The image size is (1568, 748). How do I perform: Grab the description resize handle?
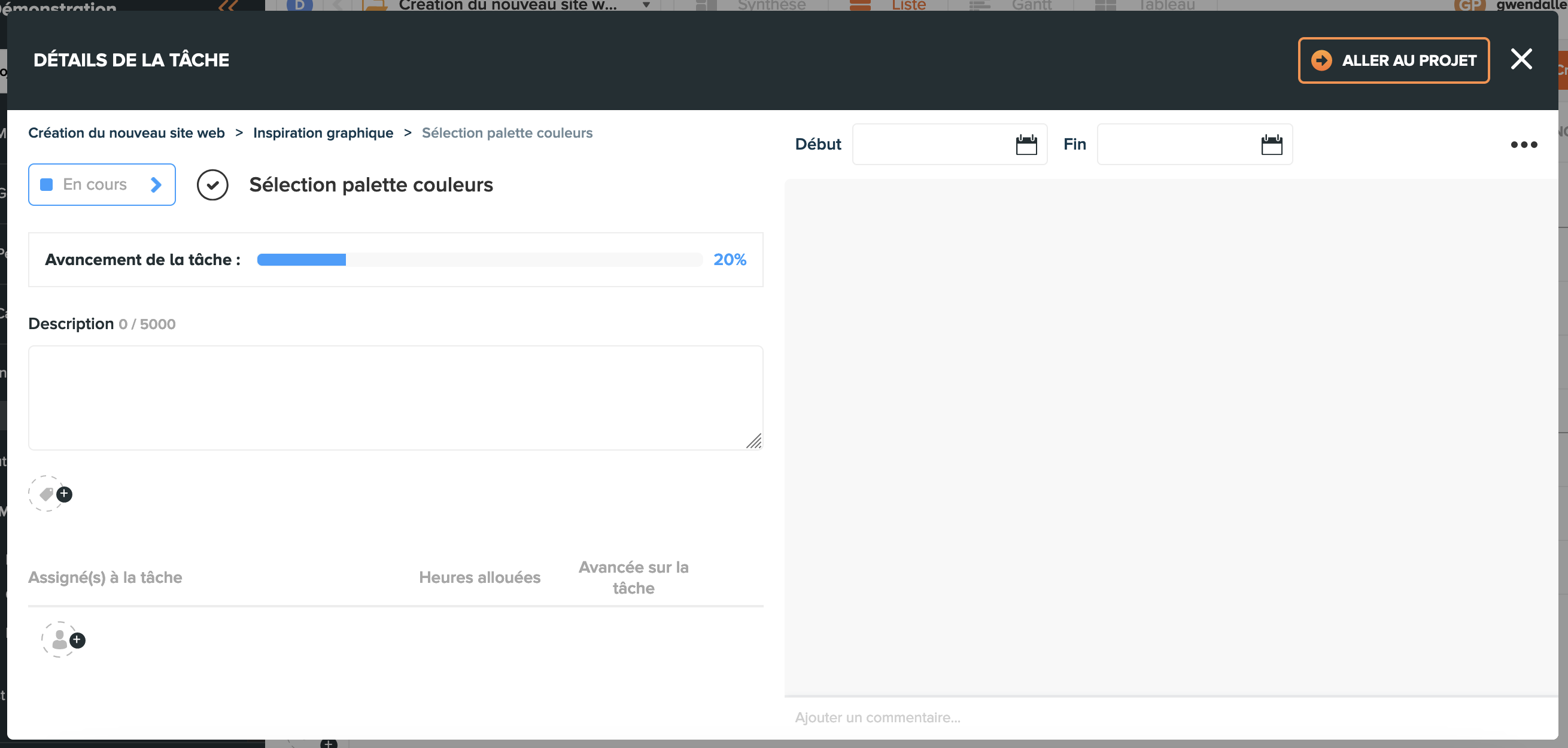click(754, 441)
